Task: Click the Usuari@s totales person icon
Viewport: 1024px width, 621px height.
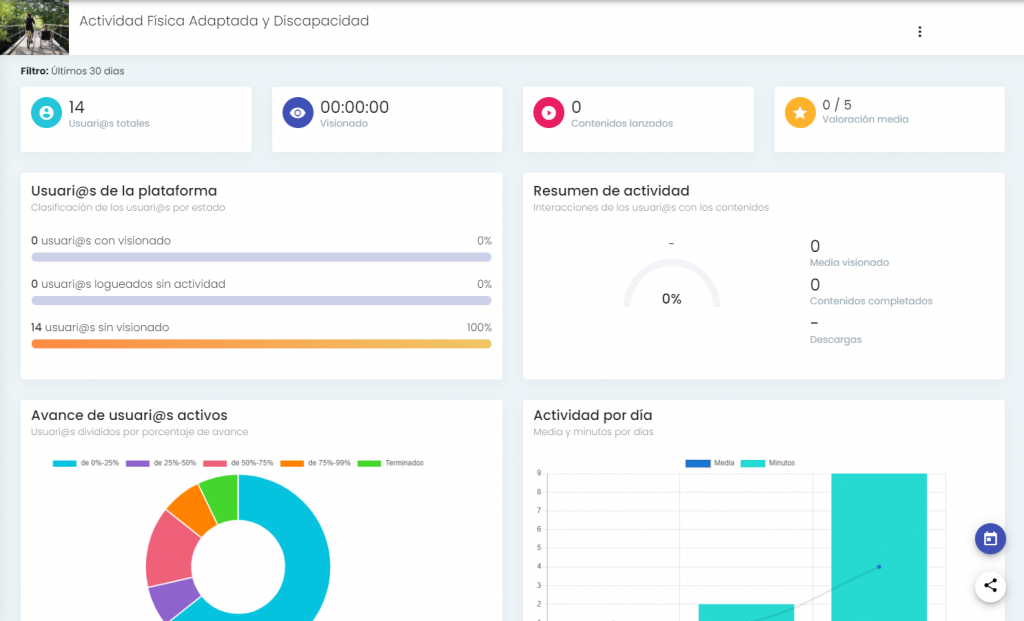Action: [46, 112]
